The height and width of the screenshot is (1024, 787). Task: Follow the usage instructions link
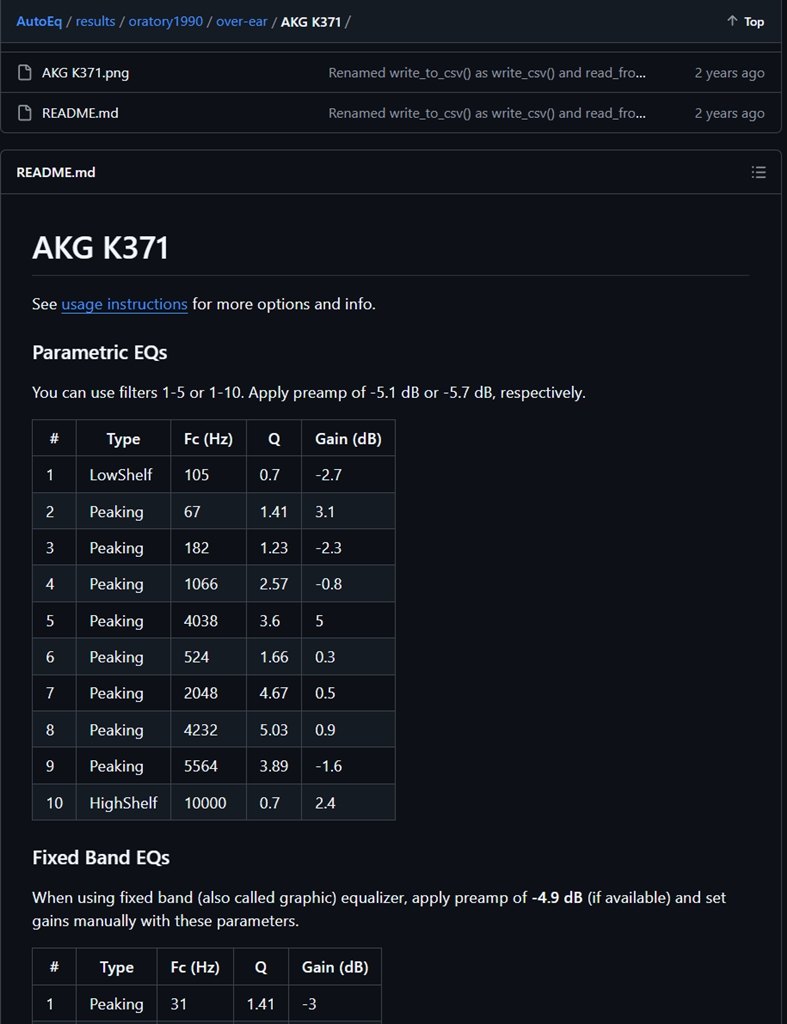point(124,304)
